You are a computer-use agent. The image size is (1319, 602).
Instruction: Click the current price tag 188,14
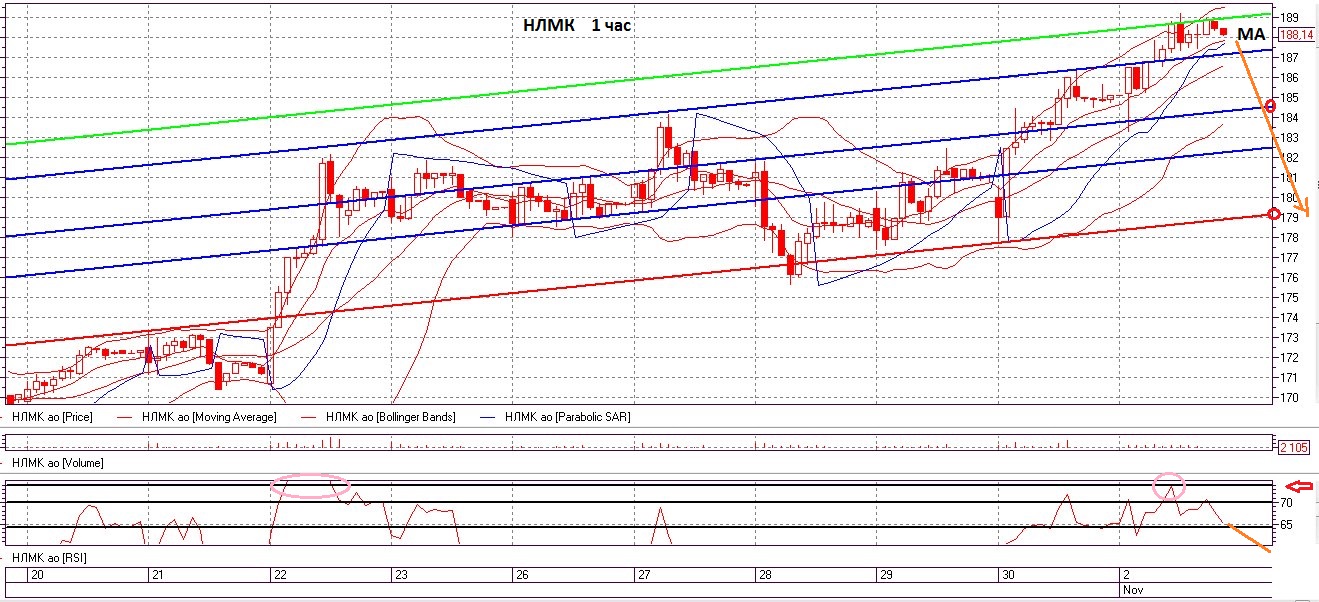pos(1296,34)
